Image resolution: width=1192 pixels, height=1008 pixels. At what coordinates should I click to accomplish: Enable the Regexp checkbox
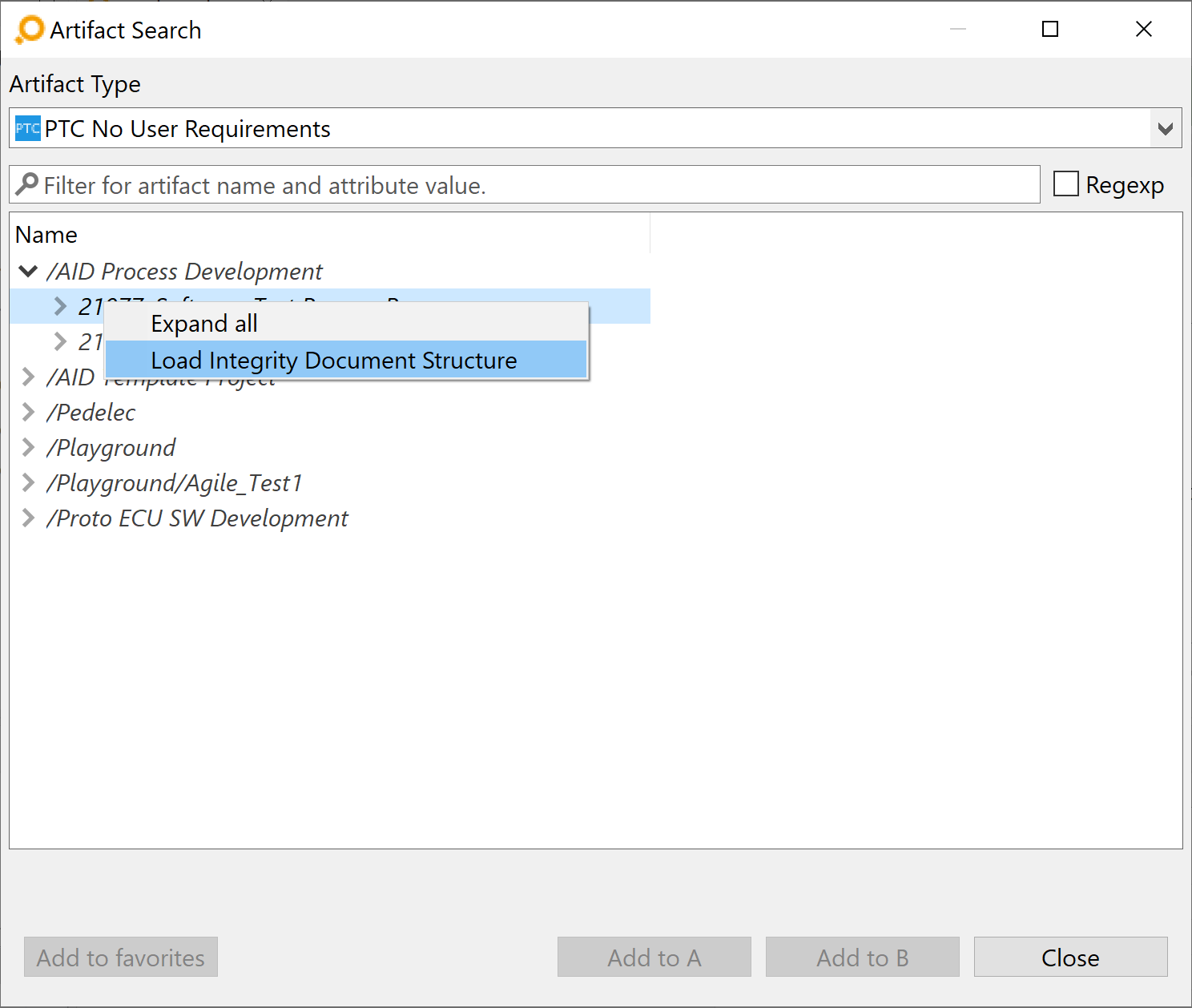tap(1065, 183)
